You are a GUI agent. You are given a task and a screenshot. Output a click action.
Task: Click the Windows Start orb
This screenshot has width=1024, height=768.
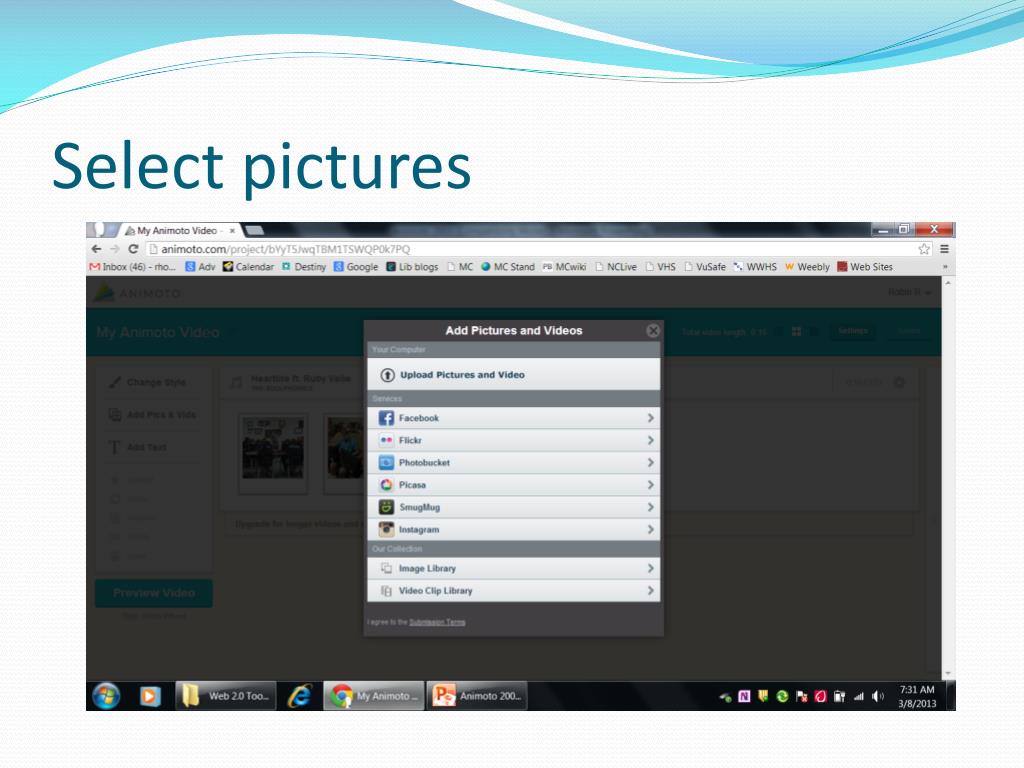106,696
